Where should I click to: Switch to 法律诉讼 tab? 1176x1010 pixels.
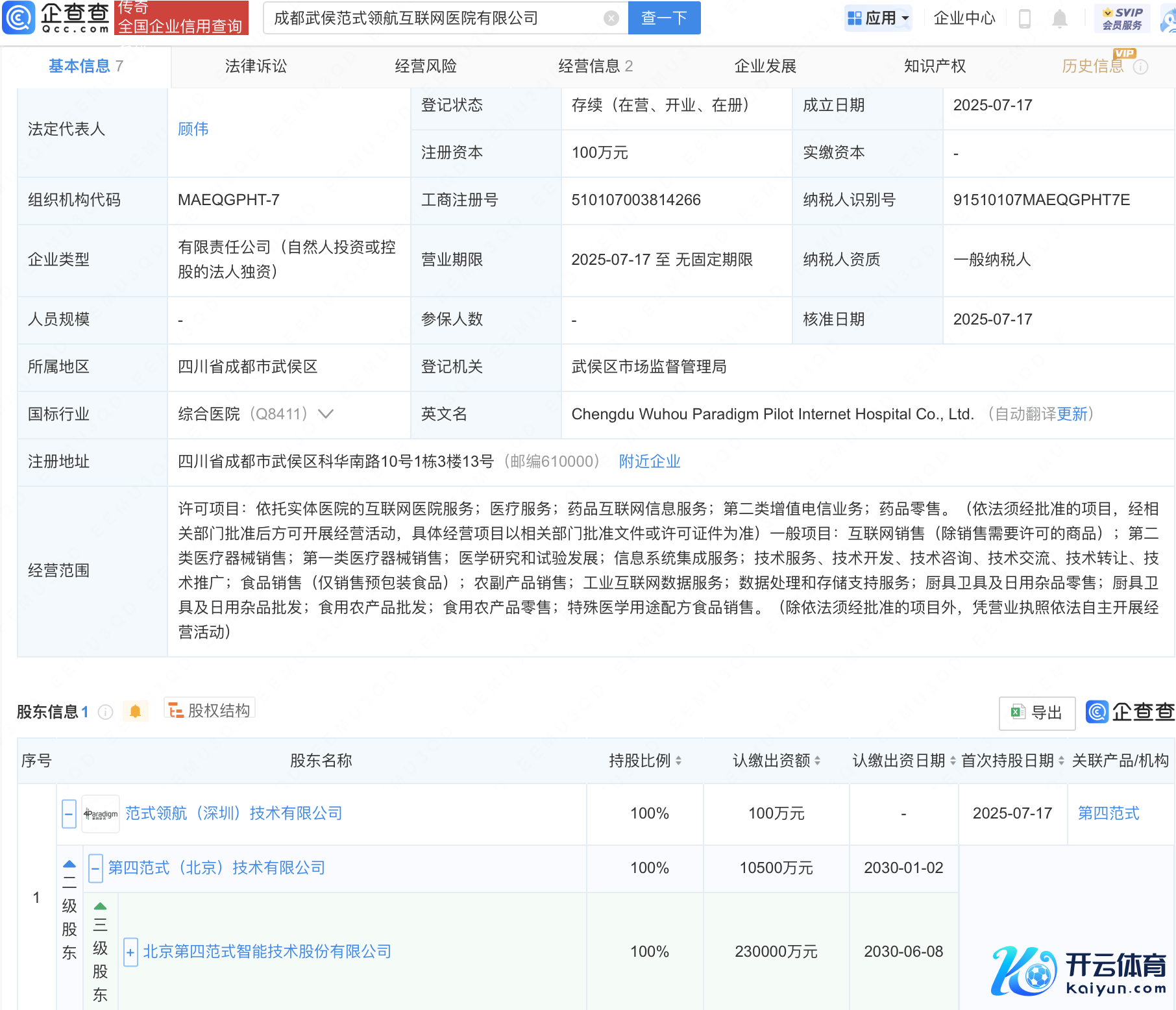click(x=256, y=66)
